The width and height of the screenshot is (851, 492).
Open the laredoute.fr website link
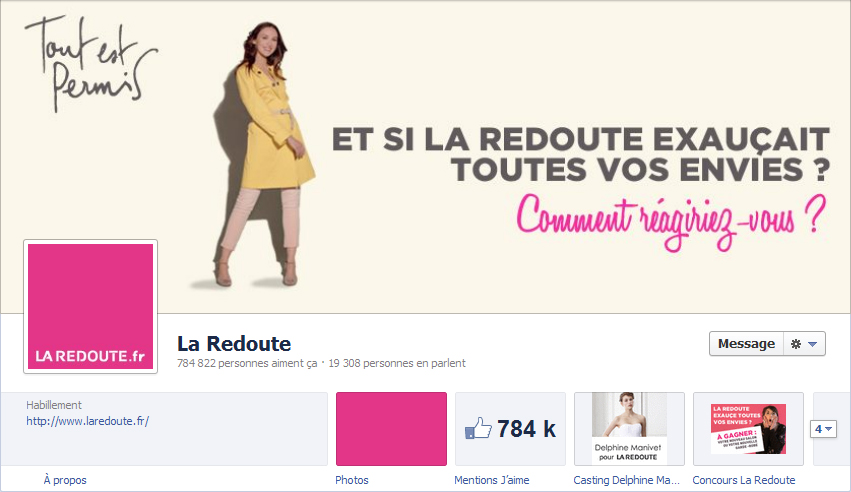tap(87, 421)
